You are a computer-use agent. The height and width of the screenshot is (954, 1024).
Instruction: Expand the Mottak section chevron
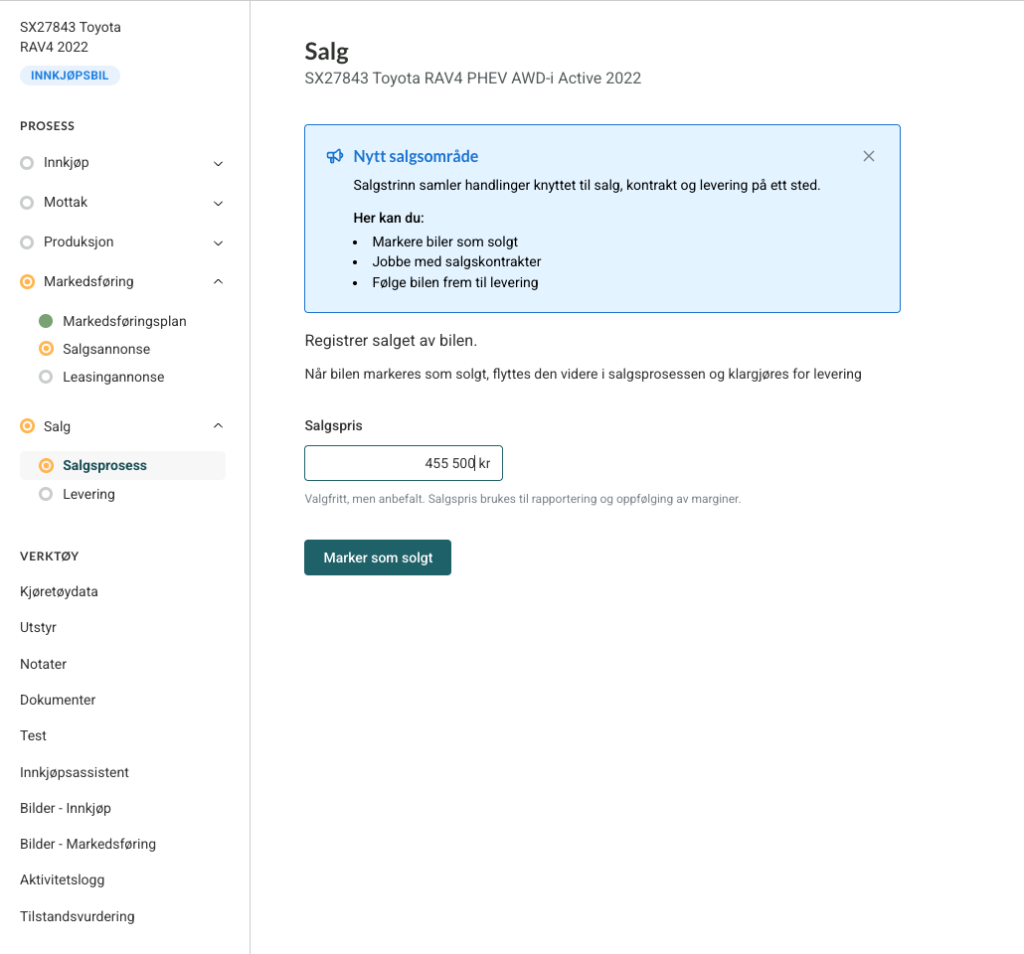(x=218, y=203)
